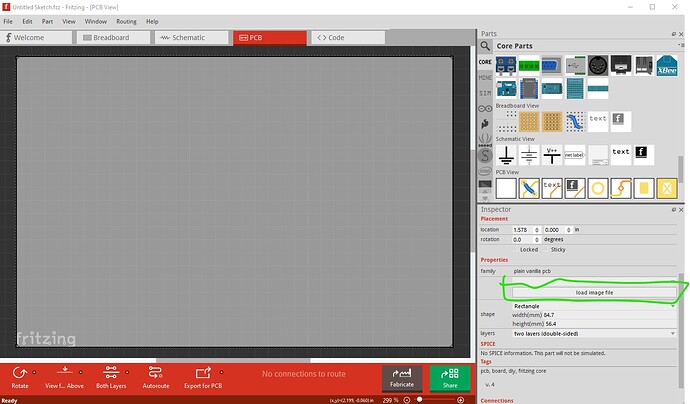Select the USB connector part
The width and height of the screenshot is (690, 404).
[575, 66]
